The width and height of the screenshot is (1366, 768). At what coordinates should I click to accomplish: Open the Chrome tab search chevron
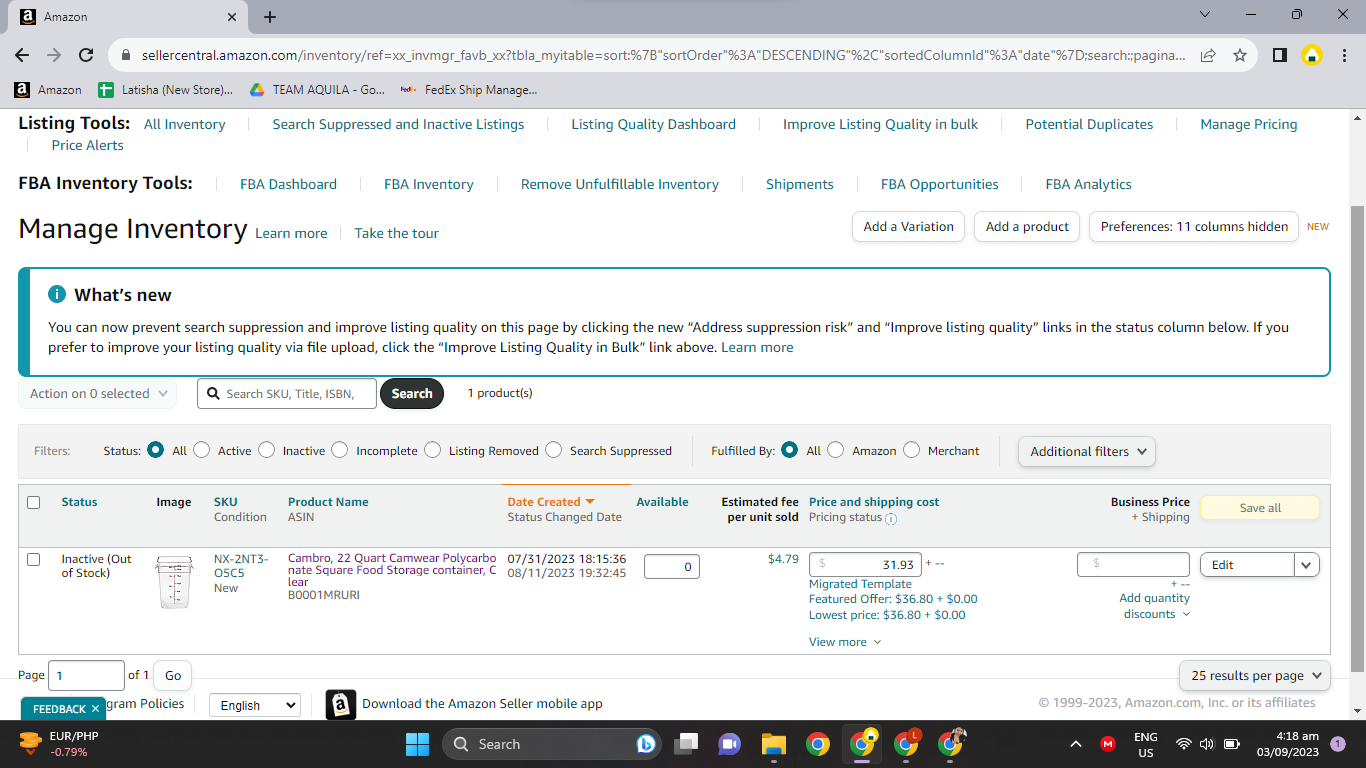tap(1204, 15)
